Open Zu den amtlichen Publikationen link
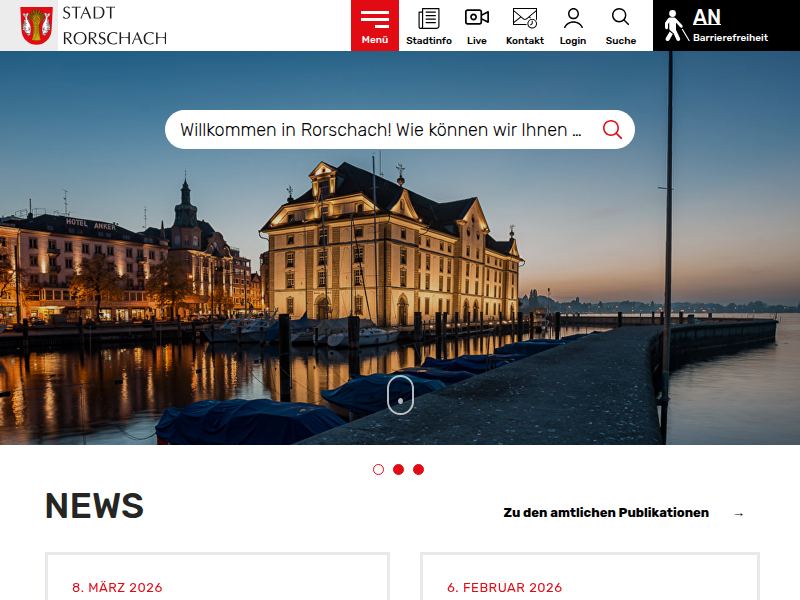800x600 pixels. pos(606,513)
